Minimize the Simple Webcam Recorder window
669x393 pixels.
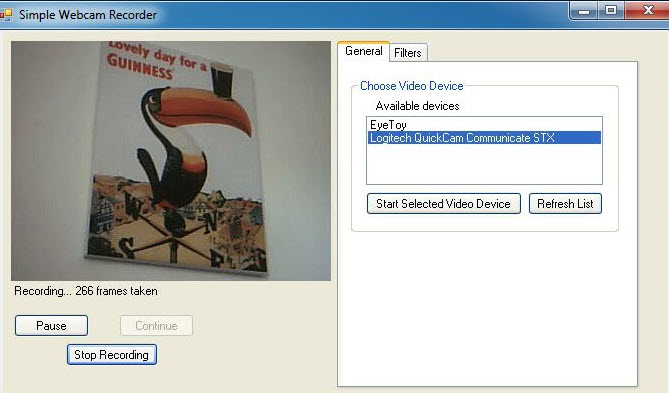pos(584,10)
